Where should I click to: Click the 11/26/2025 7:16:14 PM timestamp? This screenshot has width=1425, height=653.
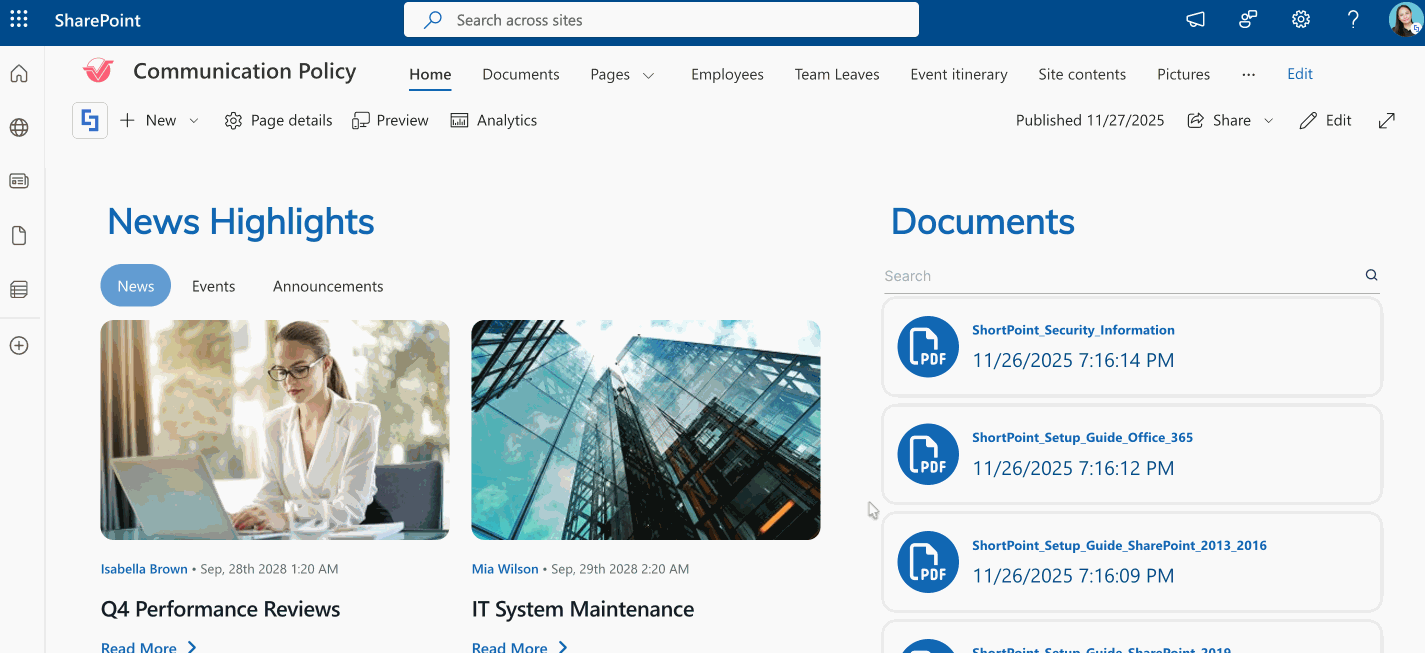coord(1073,360)
